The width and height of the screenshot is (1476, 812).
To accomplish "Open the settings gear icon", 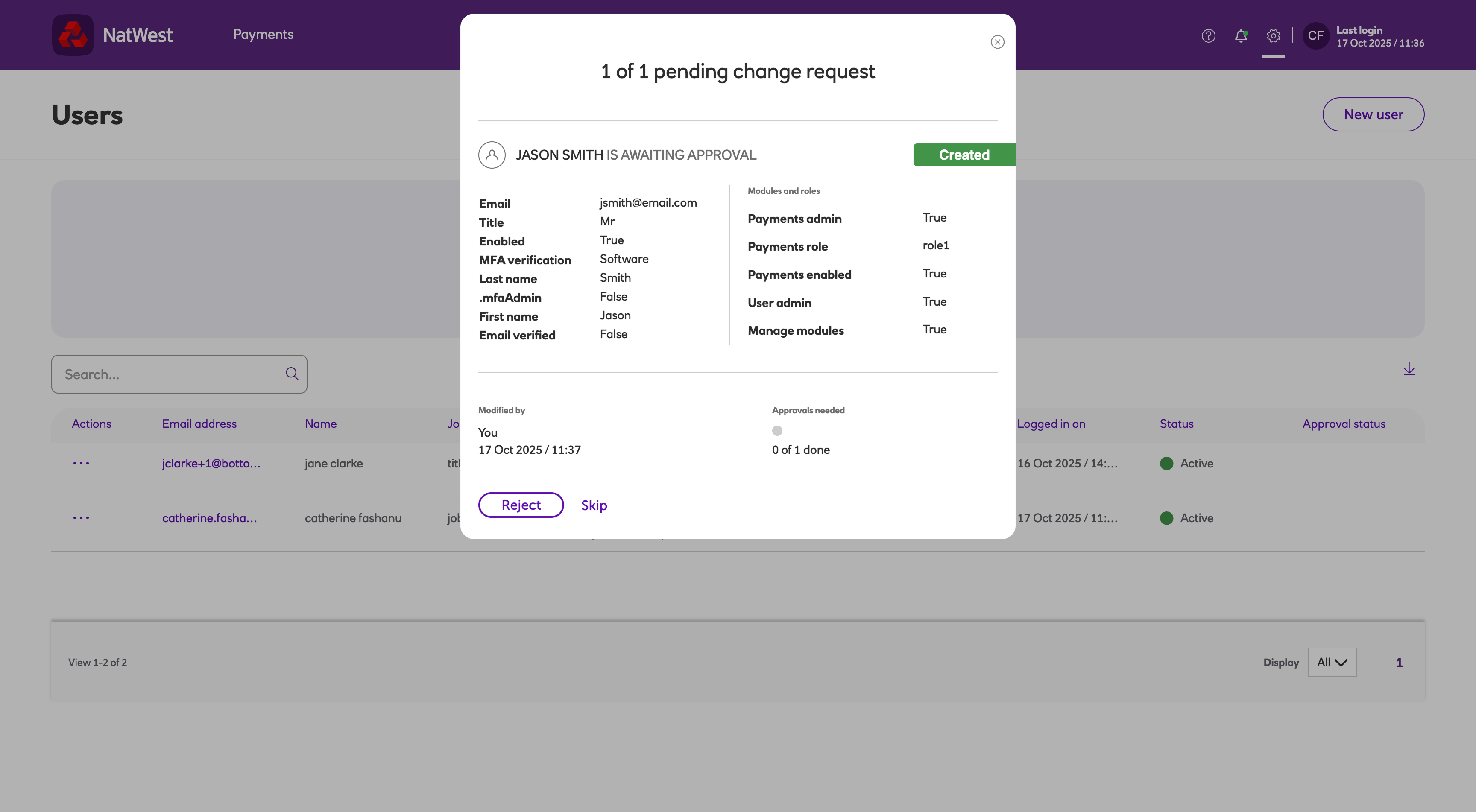I will point(1273,36).
